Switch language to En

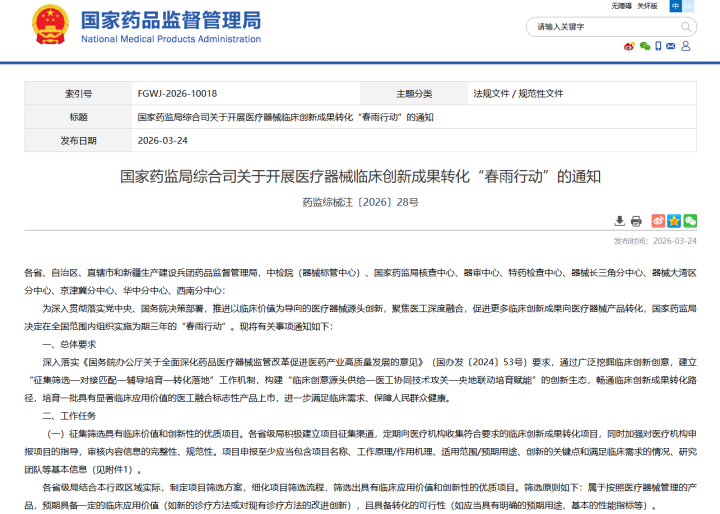(x=688, y=6)
